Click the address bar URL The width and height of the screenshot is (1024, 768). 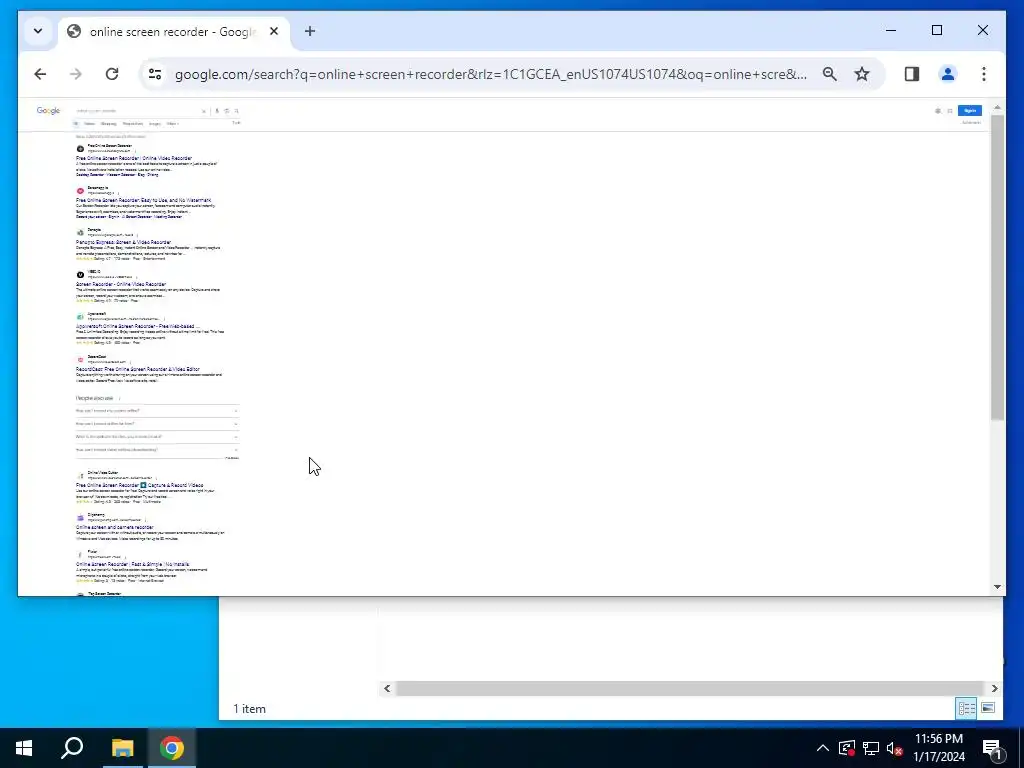490,74
